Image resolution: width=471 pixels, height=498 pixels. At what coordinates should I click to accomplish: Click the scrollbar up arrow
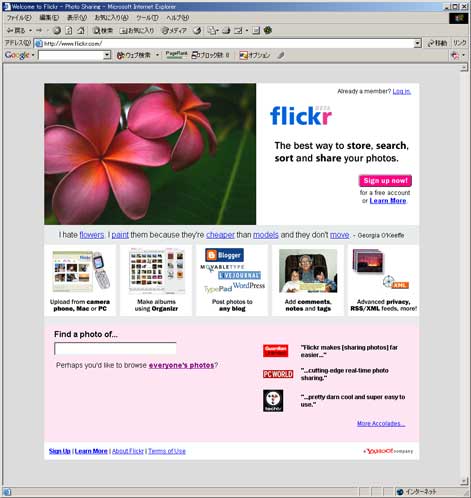click(464, 68)
